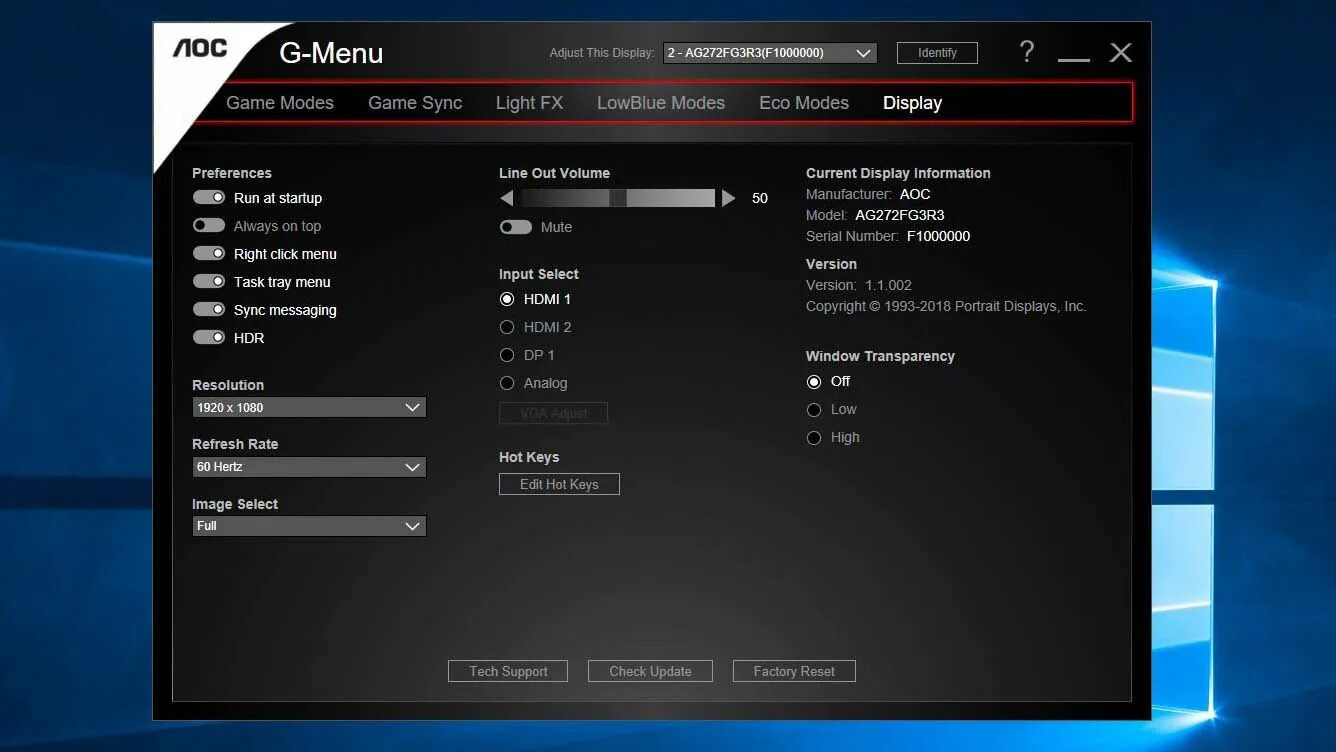This screenshot has height=752, width=1336.
Task: Set window transparency to High
Action: tap(814, 437)
